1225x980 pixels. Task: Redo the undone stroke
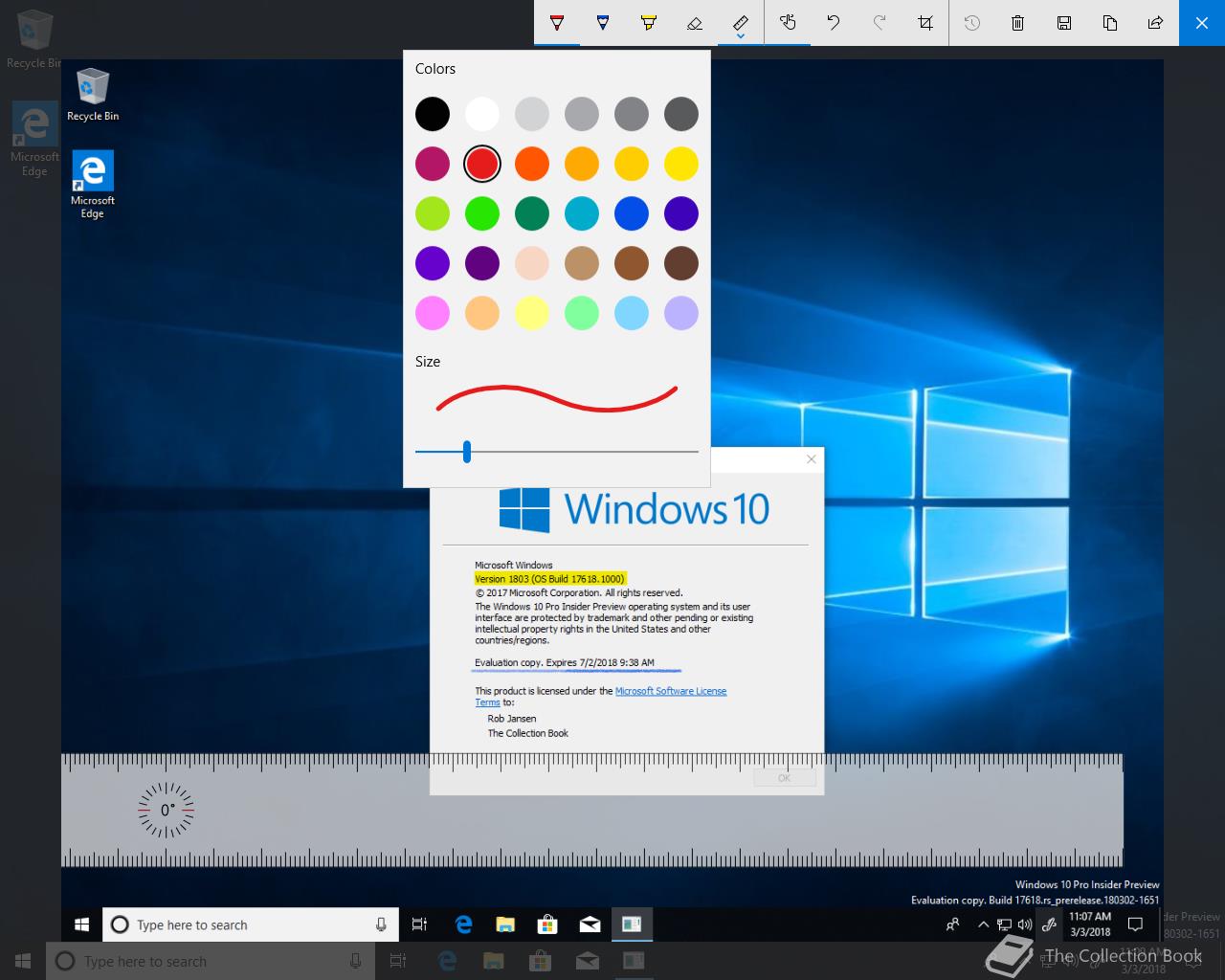tap(880, 22)
